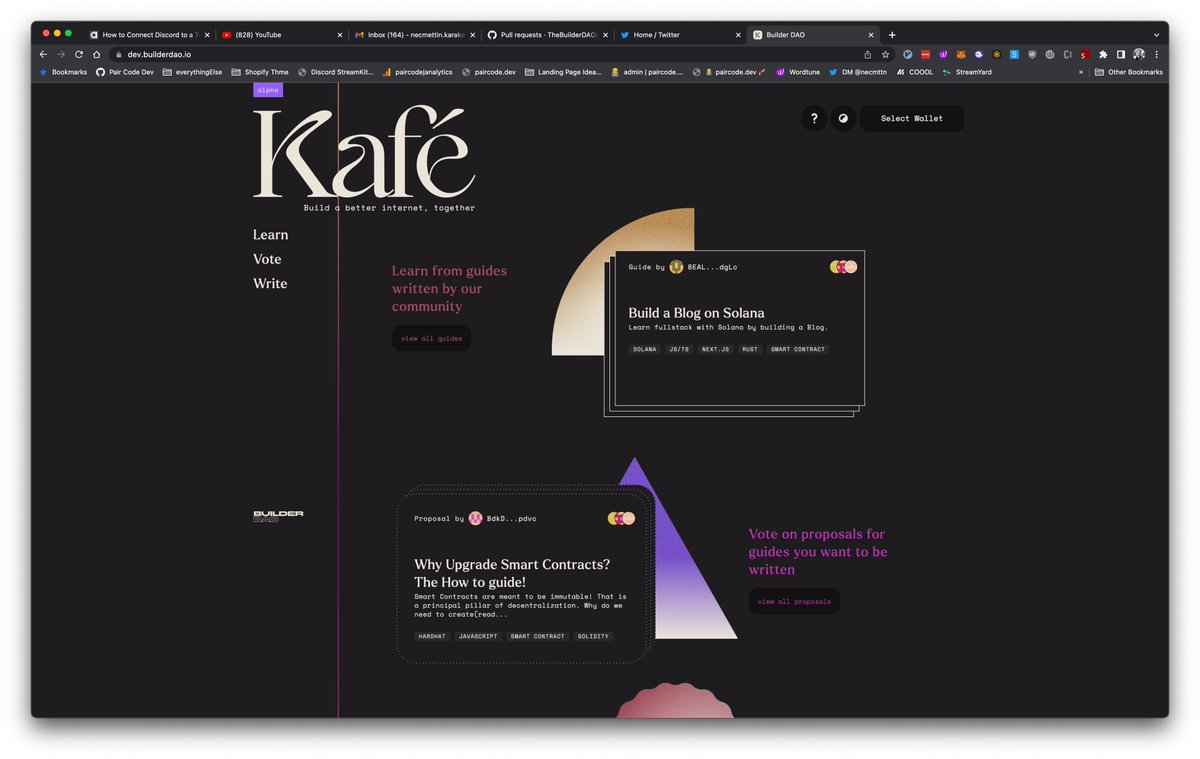Open the Landing Page Idea bookmarks folder
The height and width of the screenshot is (759, 1200).
point(563,72)
